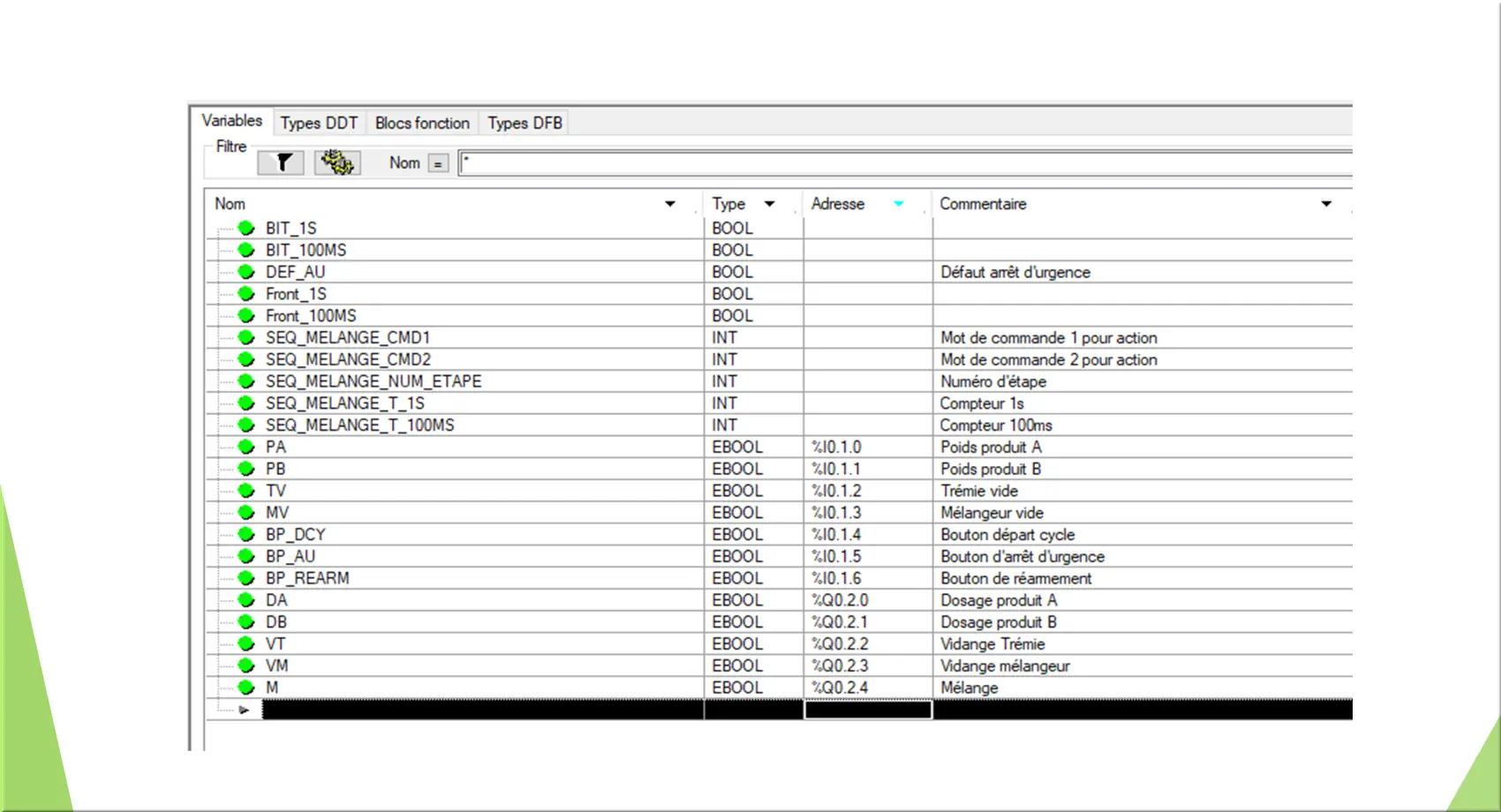Click the INT type of SEQ_MELANGE_CMD1

pos(725,338)
